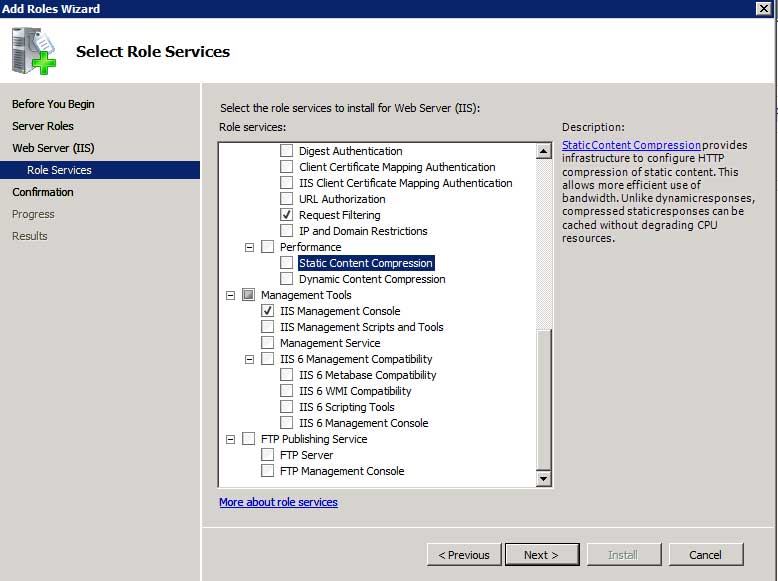Tick IIS 6 Metabase Compatibility checkbox

286,375
